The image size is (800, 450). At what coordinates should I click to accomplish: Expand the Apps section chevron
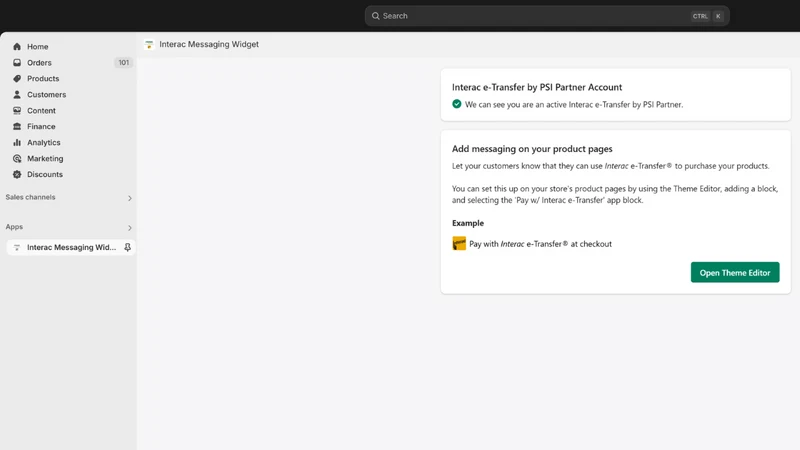click(x=130, y=228)
